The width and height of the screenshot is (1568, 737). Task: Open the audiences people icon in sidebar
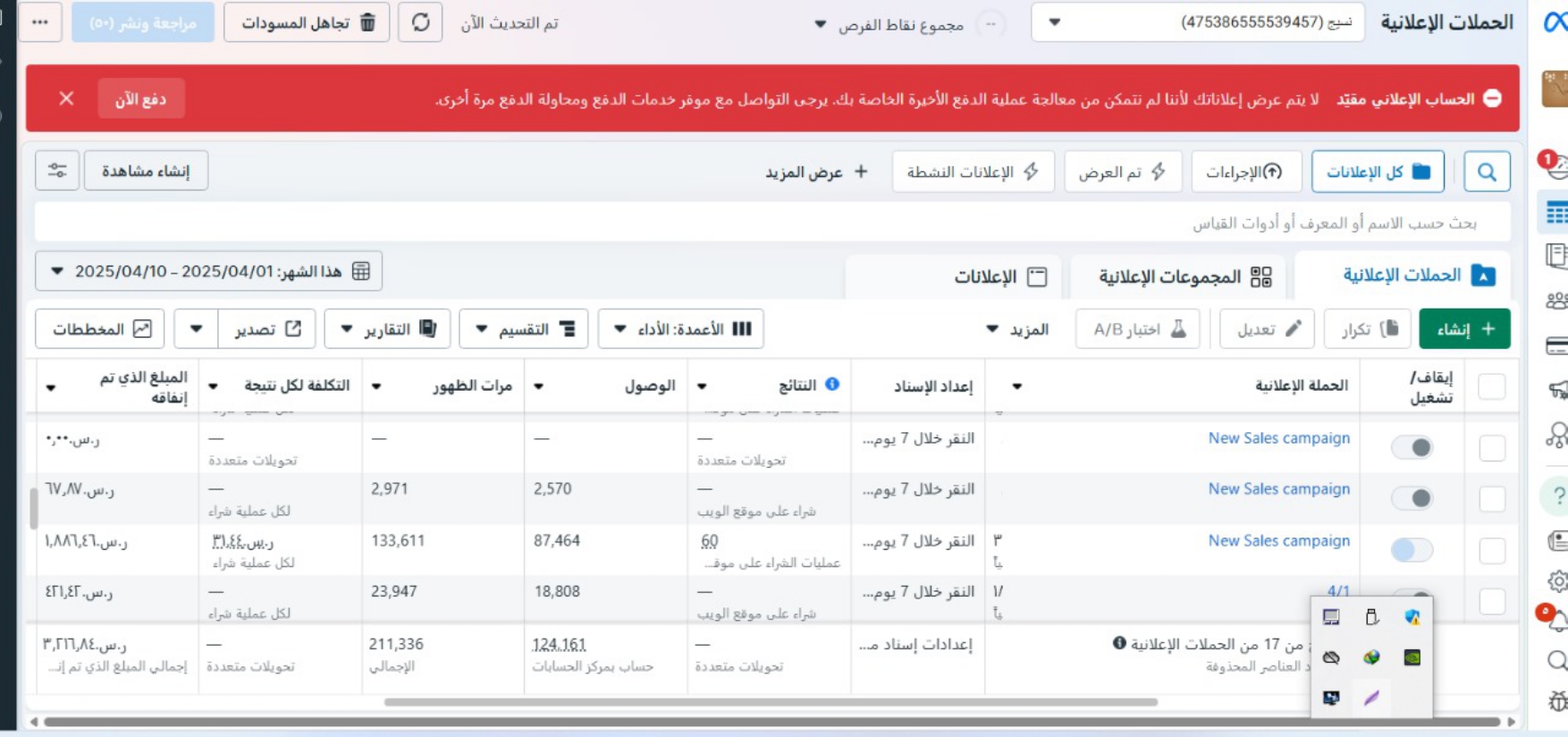click(x=1556, y=301)
